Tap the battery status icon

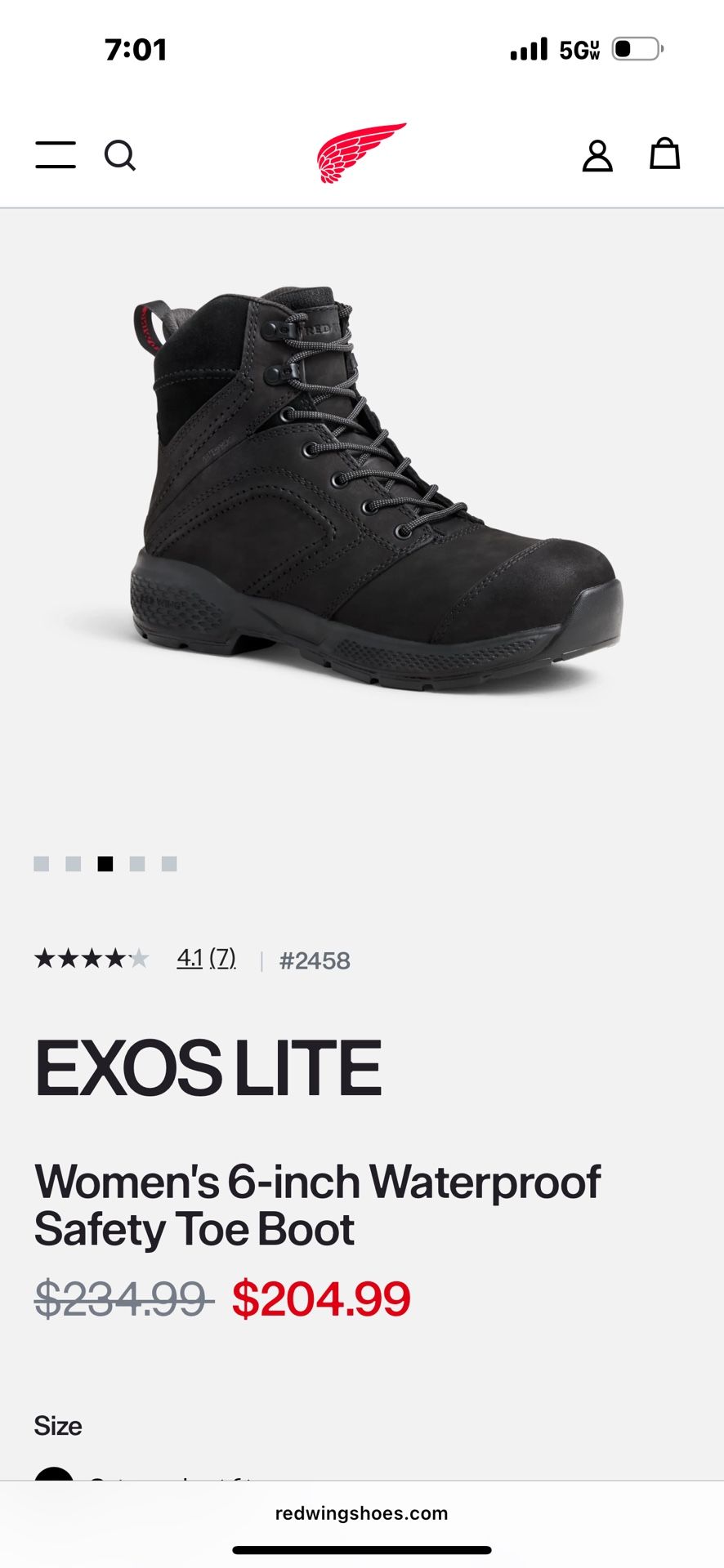(x=637, y=49)
